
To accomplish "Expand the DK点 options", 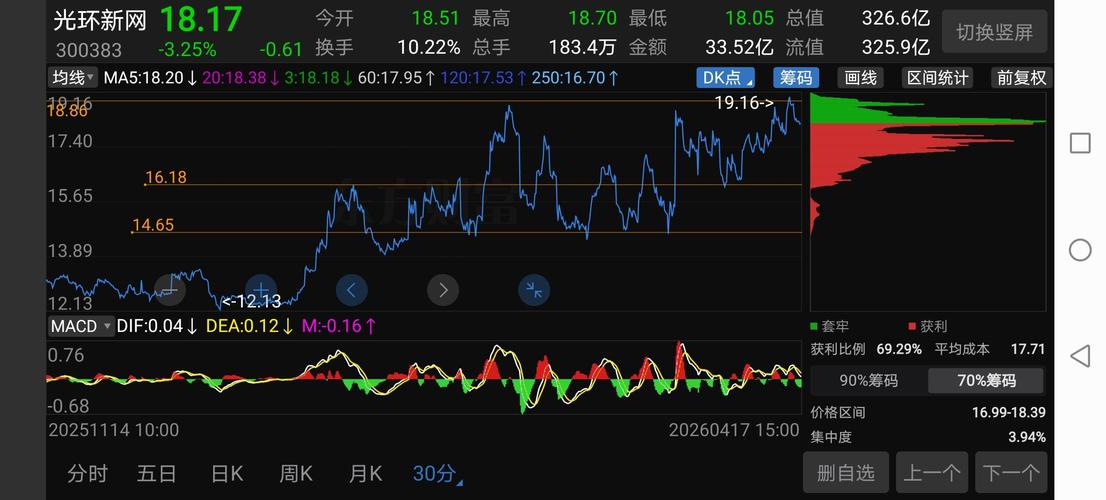I will (725, 78).
